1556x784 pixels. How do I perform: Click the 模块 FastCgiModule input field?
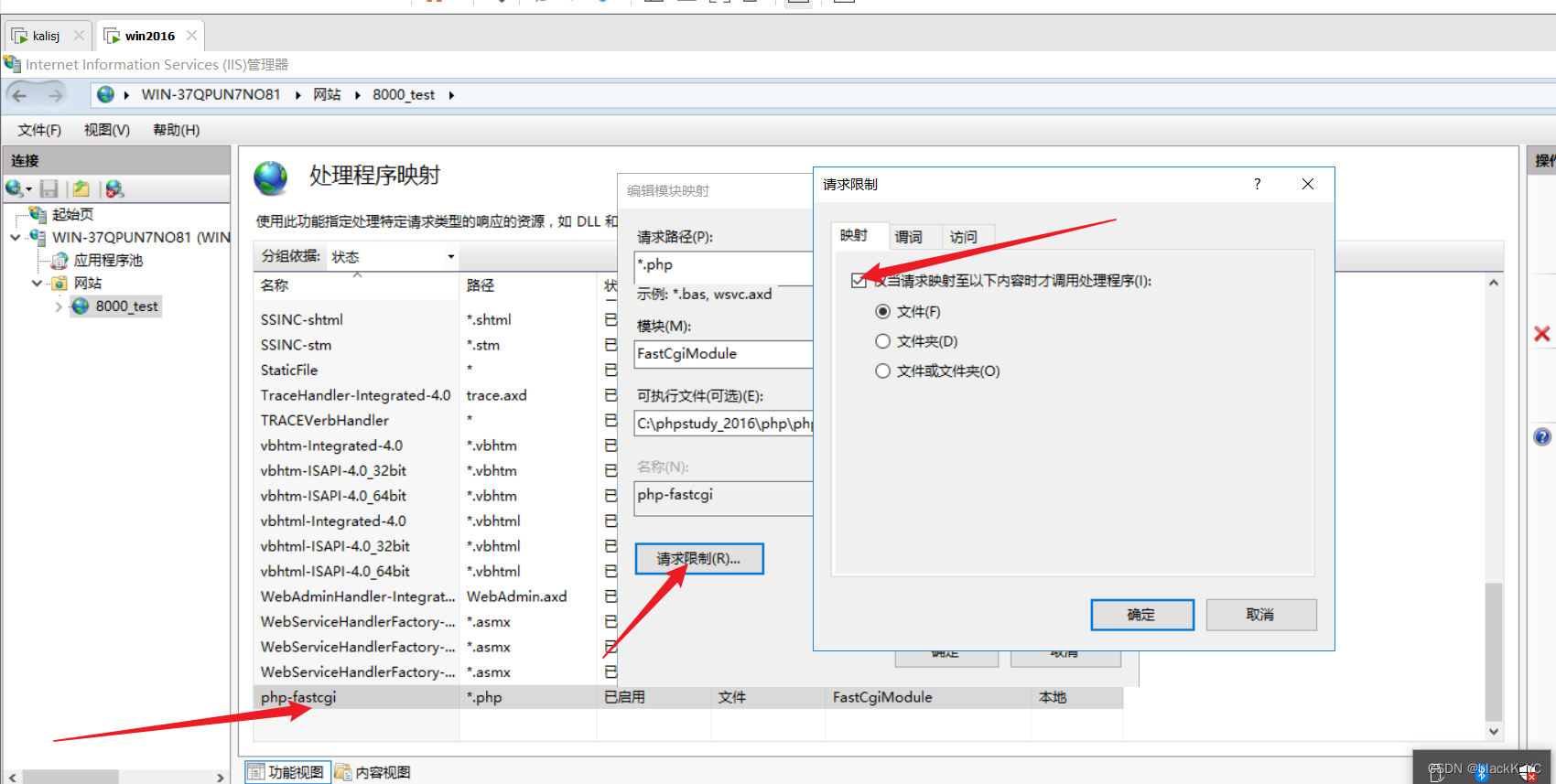723,354
